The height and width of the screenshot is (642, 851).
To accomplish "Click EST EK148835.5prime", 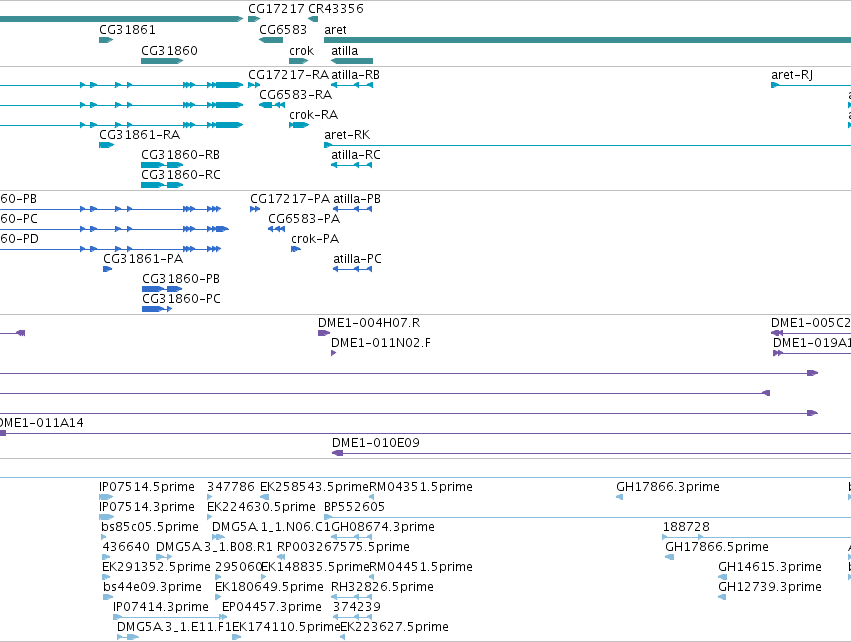I will 264,577.
